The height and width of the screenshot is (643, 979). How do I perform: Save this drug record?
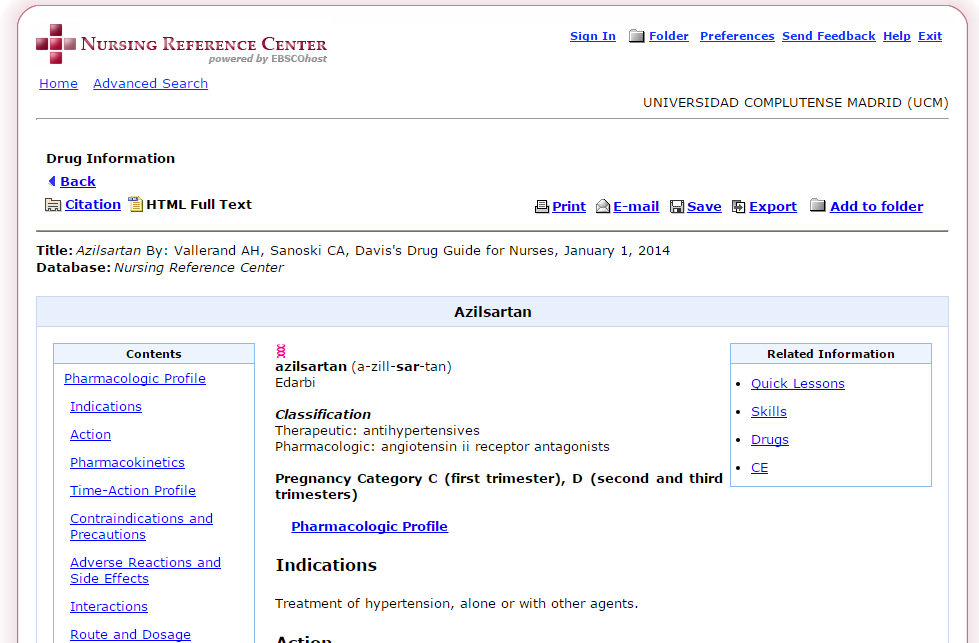coord(704,207)
